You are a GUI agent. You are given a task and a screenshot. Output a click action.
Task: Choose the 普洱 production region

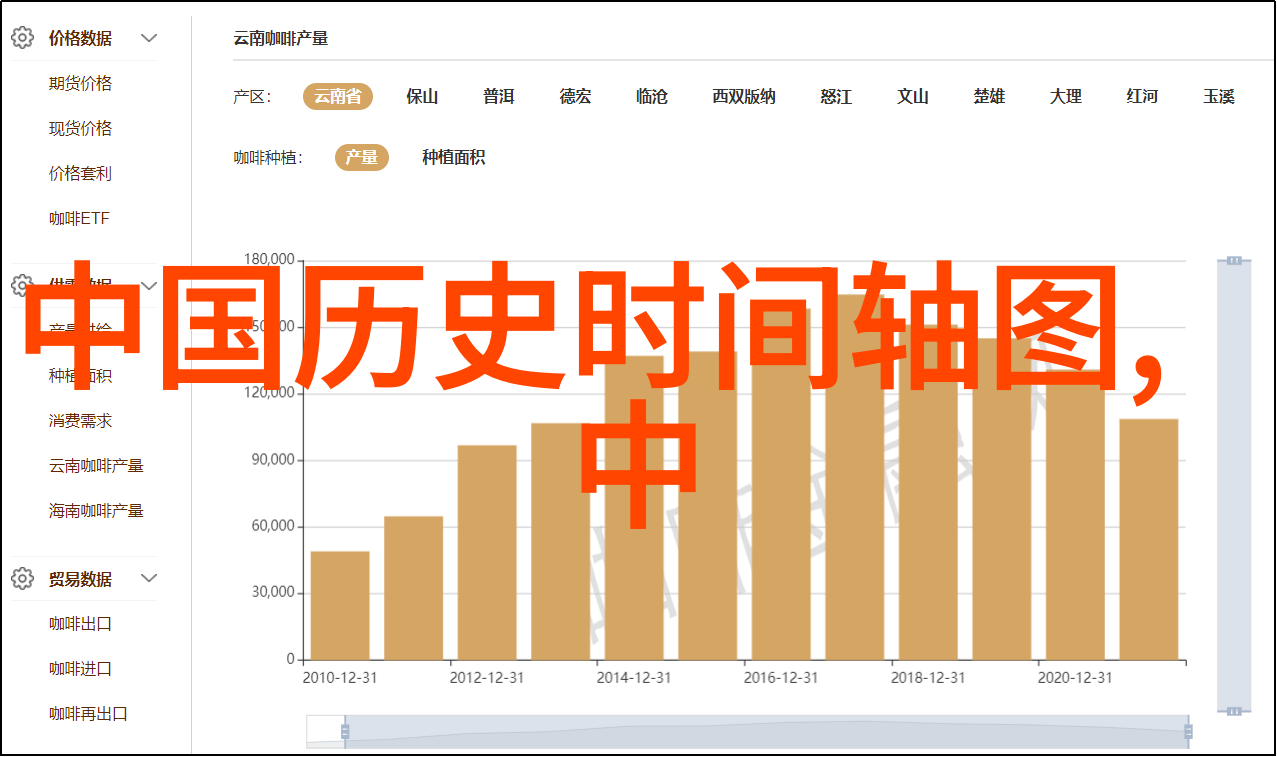click(498, 96)
